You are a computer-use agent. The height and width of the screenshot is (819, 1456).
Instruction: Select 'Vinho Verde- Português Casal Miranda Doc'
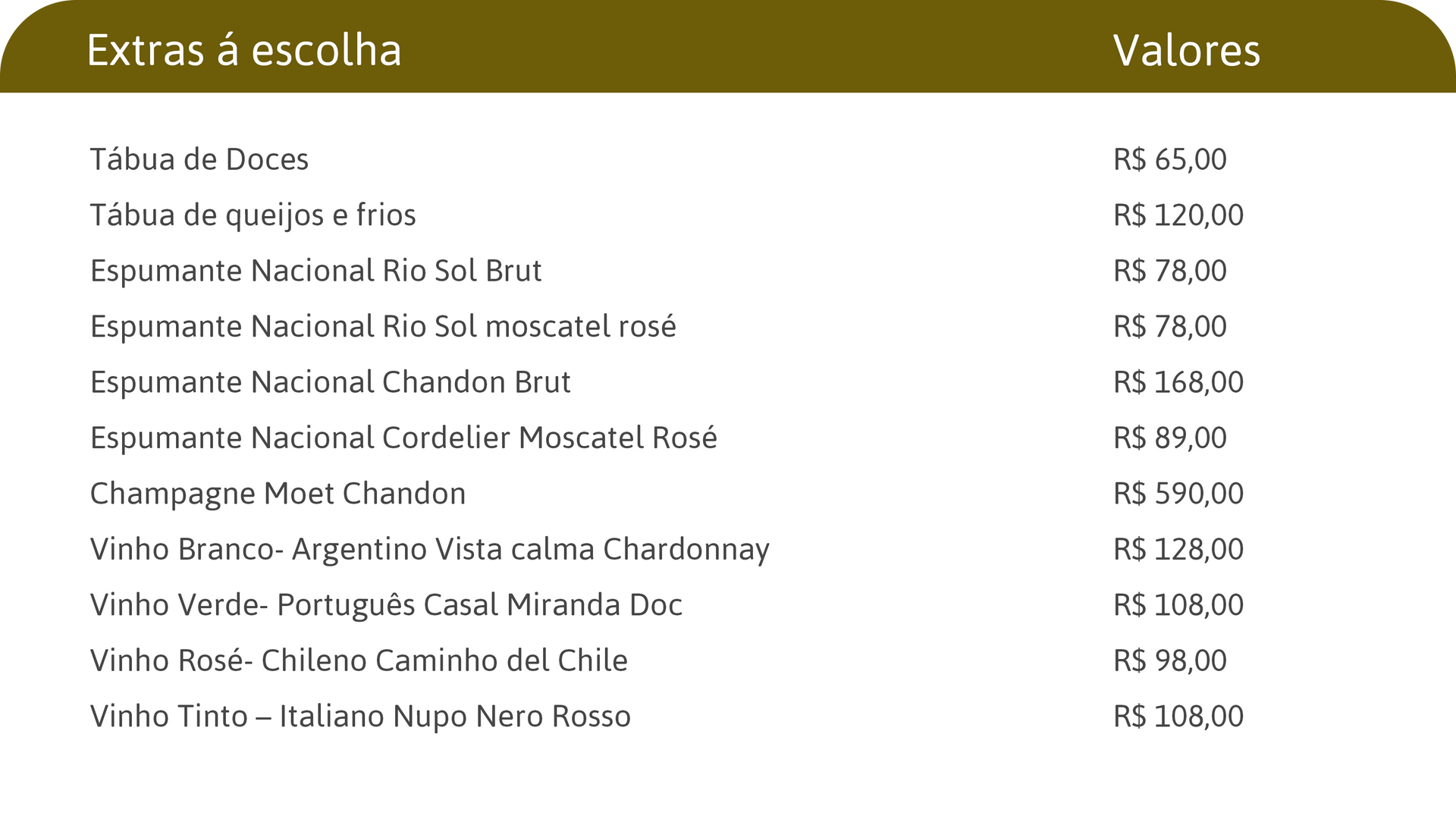pos(387,605)
